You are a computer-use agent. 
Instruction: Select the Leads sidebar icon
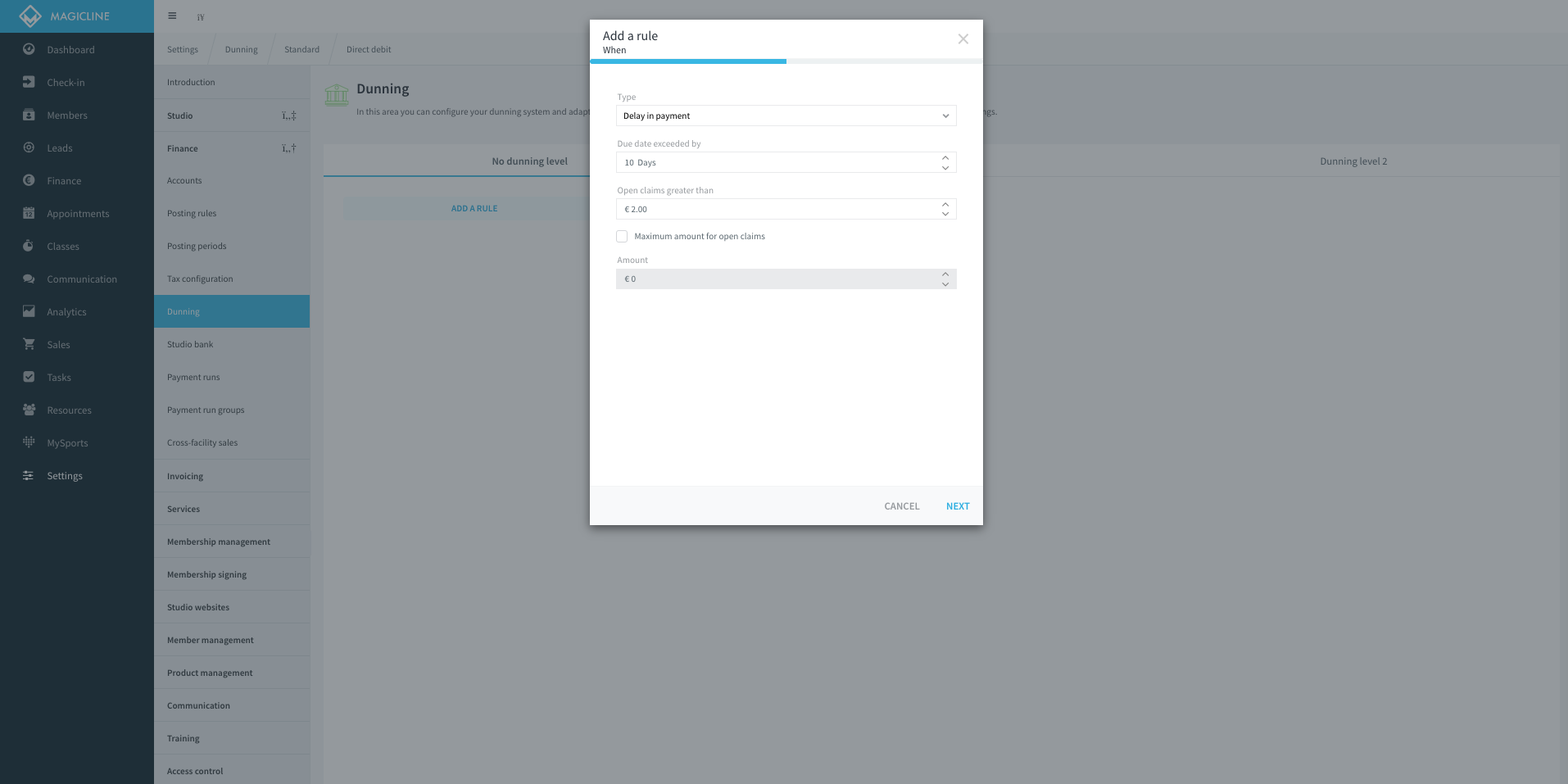29,147
